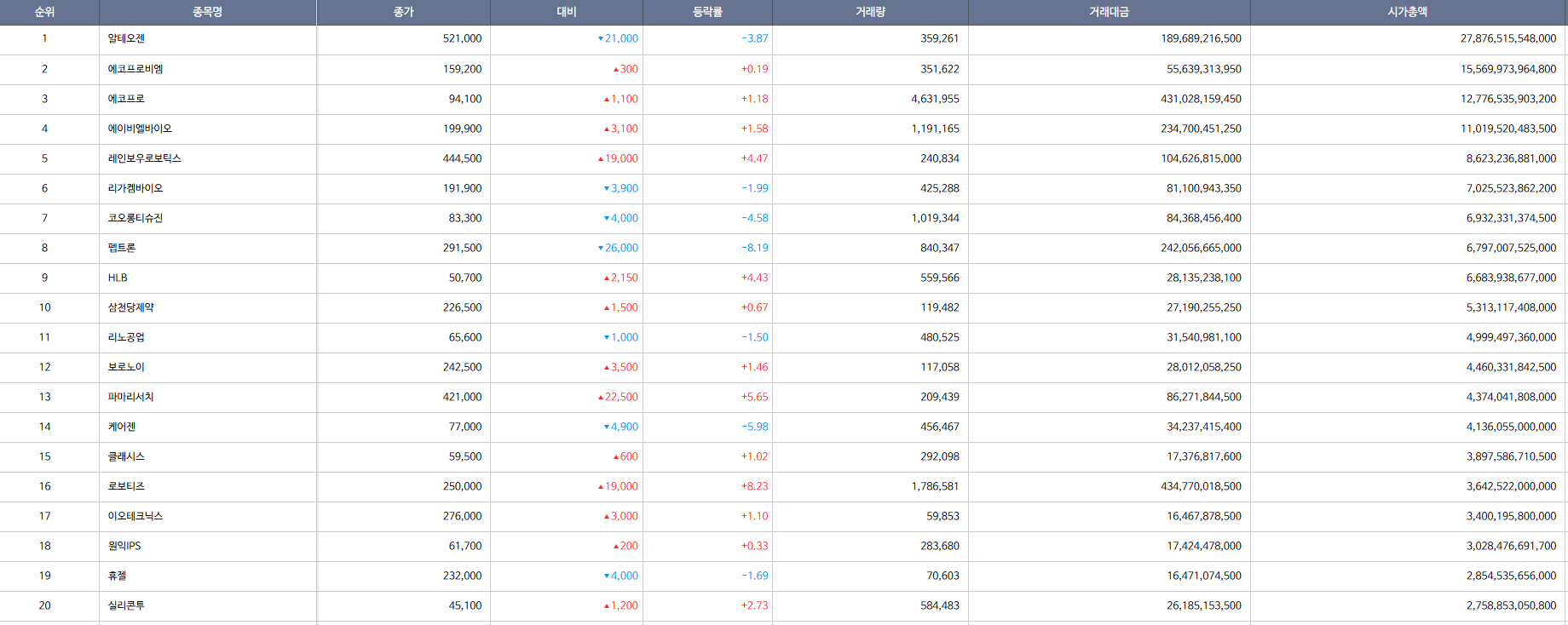Click the red up arrow next to 22,500
Screen dimensions: 1568x625
601,398
